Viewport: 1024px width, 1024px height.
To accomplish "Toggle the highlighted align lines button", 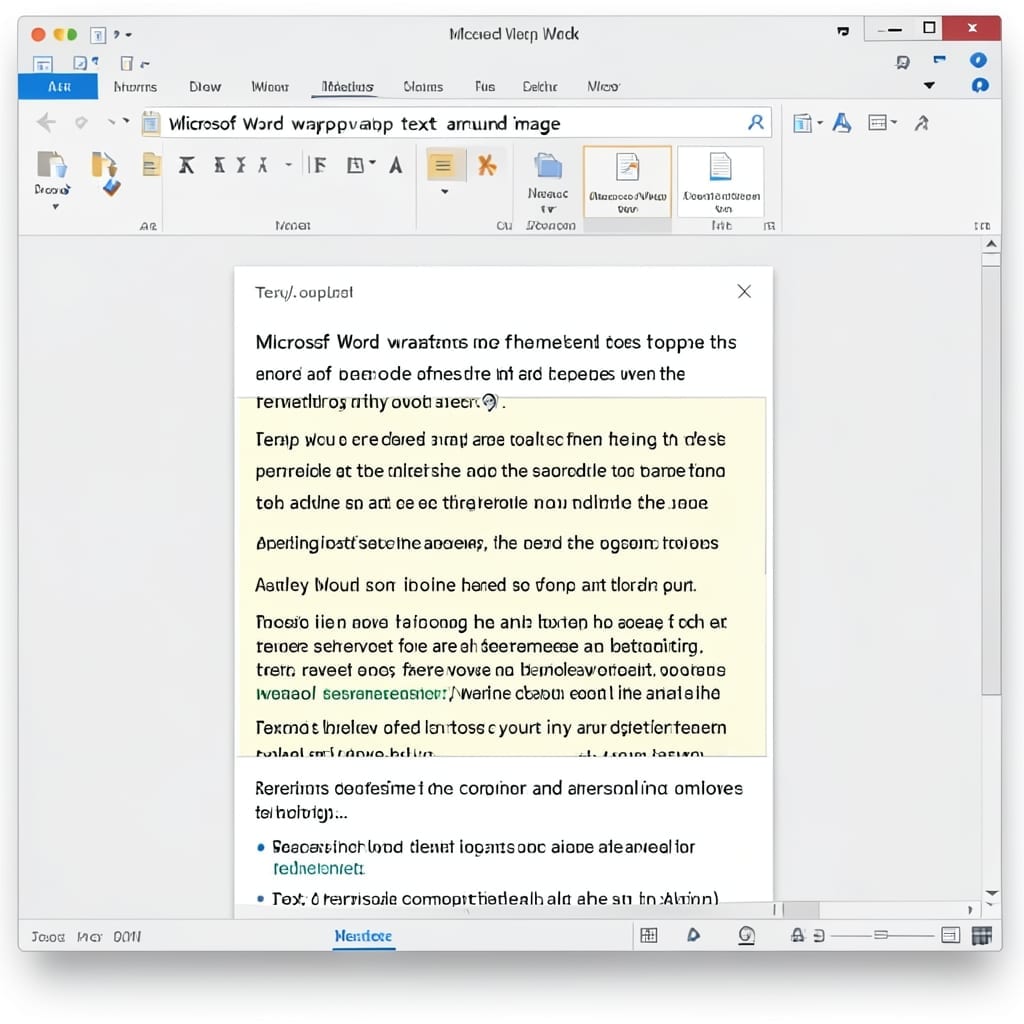I will click(x=445, y=165).
